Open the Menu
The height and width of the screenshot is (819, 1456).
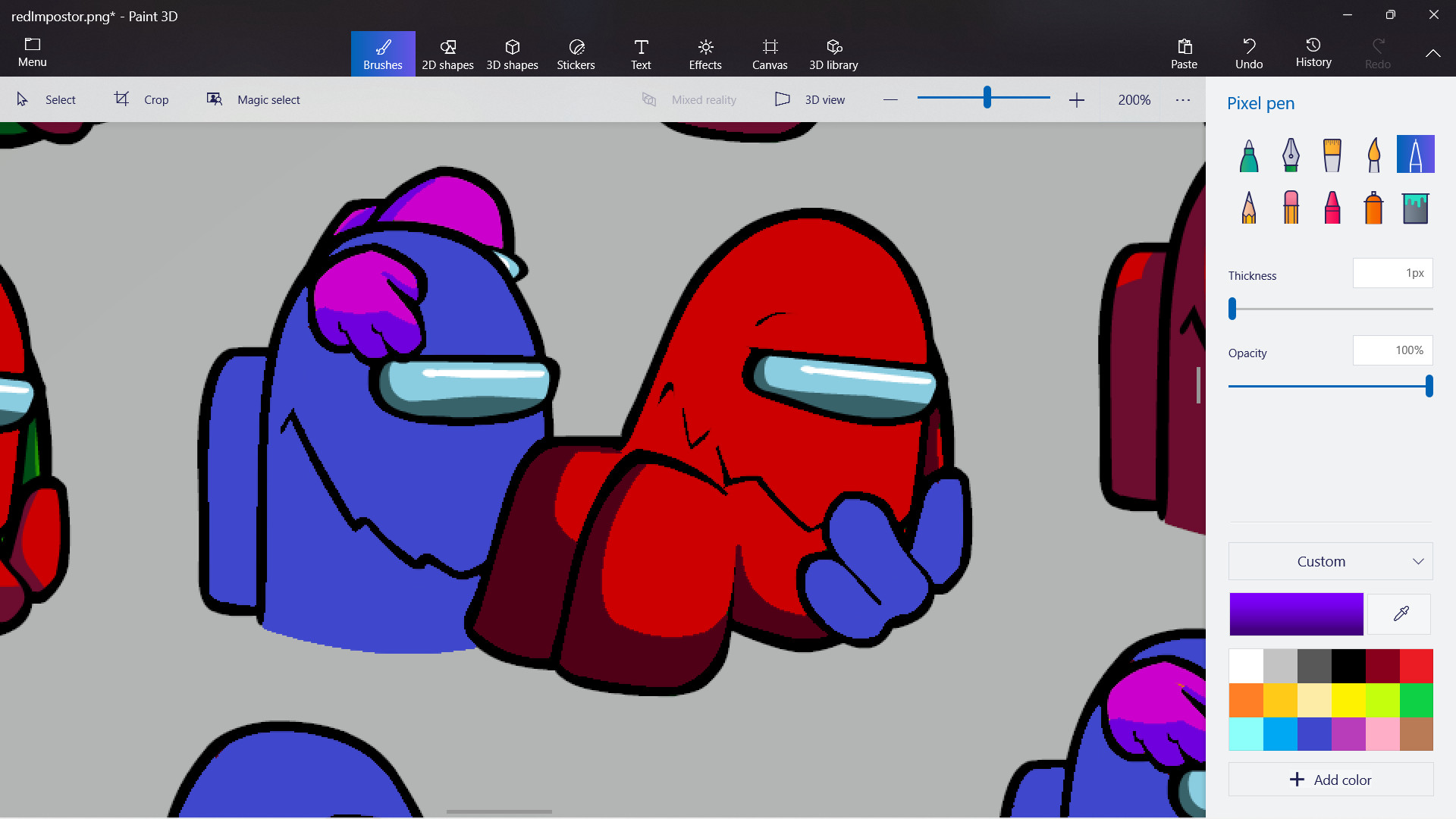(x=32, y=52)
